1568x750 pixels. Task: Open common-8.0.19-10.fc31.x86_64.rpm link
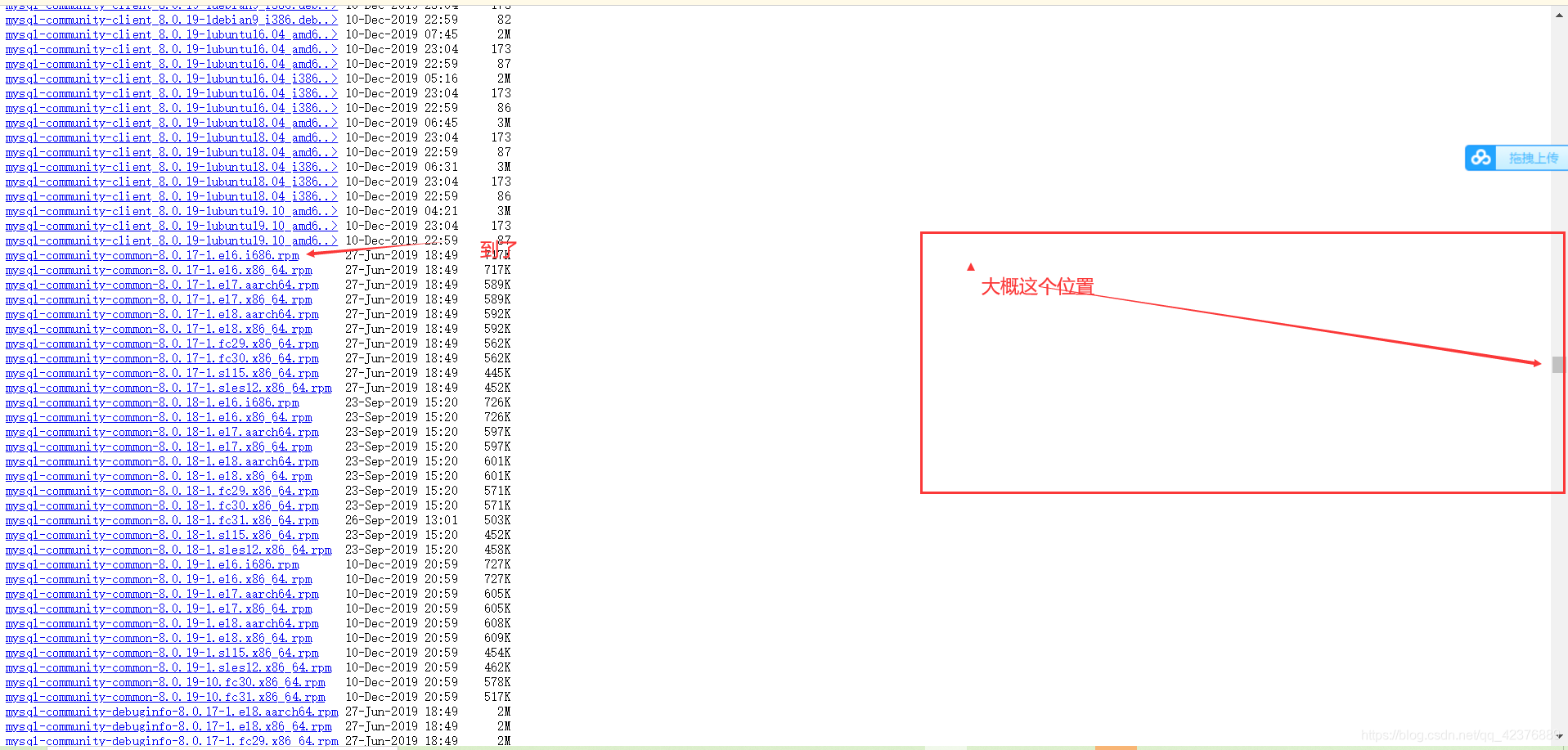[x=165, y=697]
